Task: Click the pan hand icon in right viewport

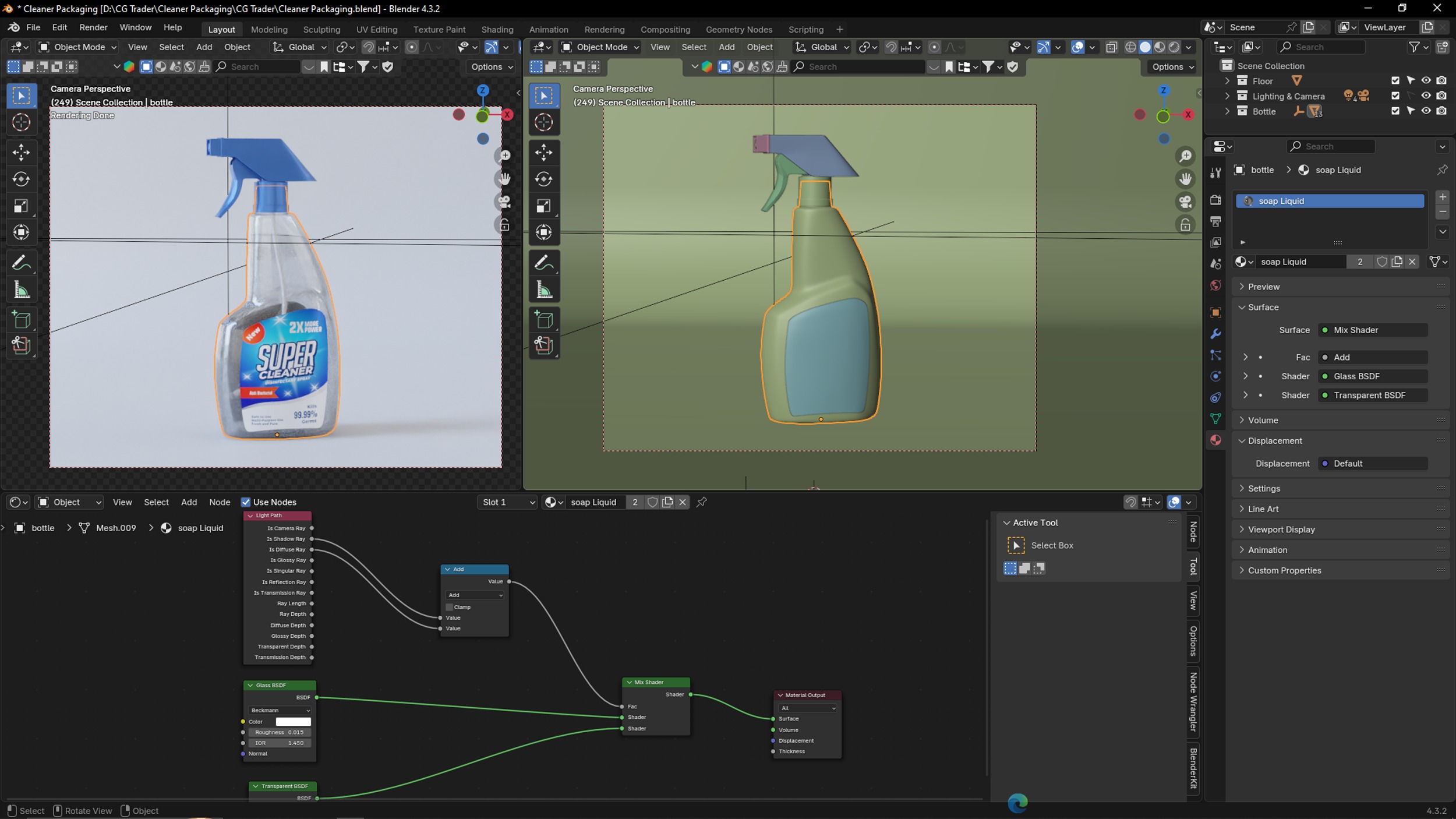Action: (x=1185, y=179)
